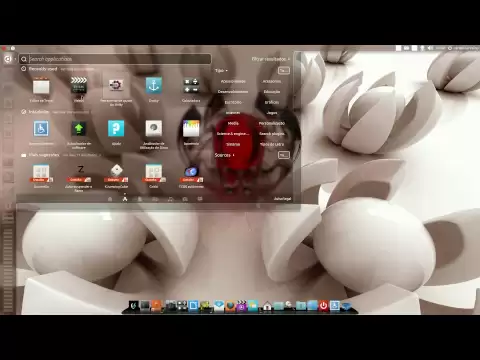The width and height of the screenshot is (480, 360).
Task: Switch to the Videos lens
Action: [155, 199]
